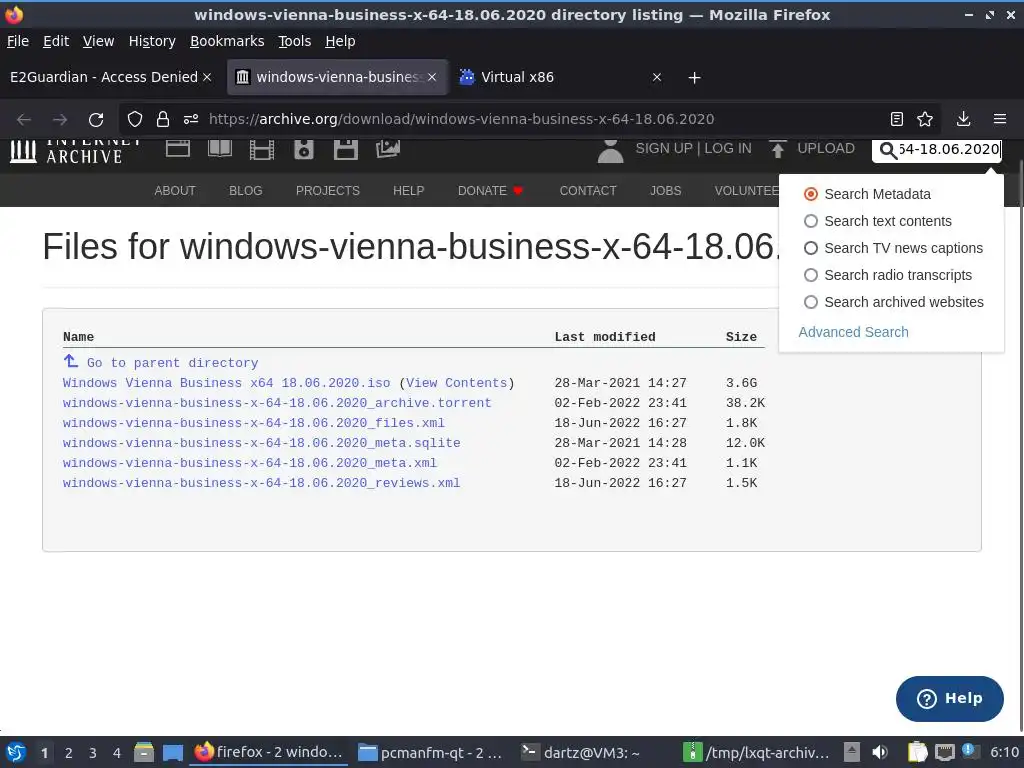Open the Firefox hamburger menu

1000,119
